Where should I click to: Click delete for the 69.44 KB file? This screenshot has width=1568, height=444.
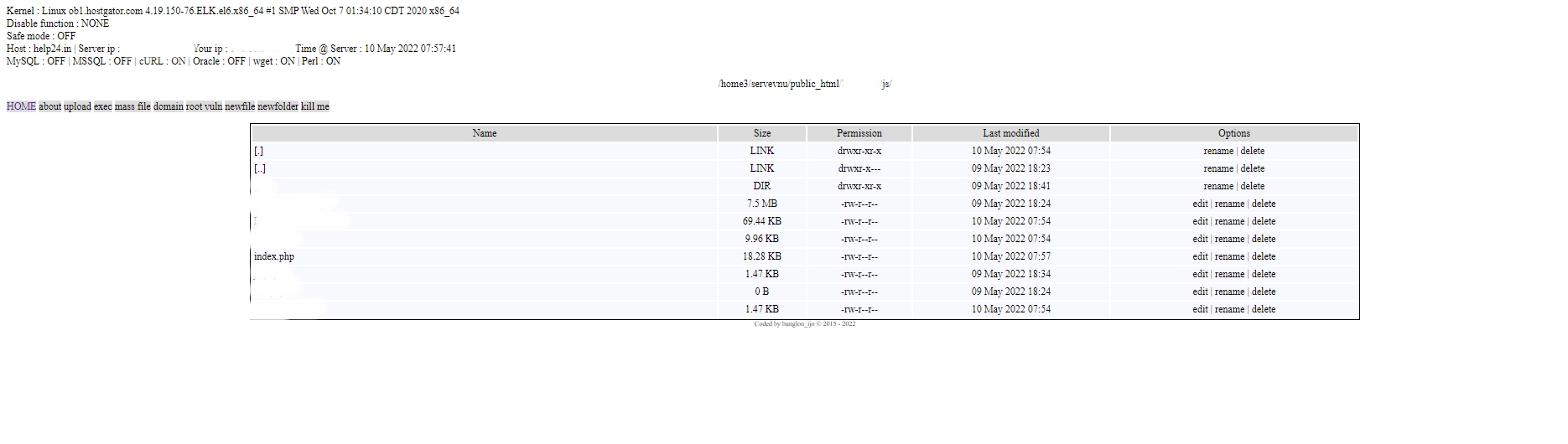[1264, 221]
